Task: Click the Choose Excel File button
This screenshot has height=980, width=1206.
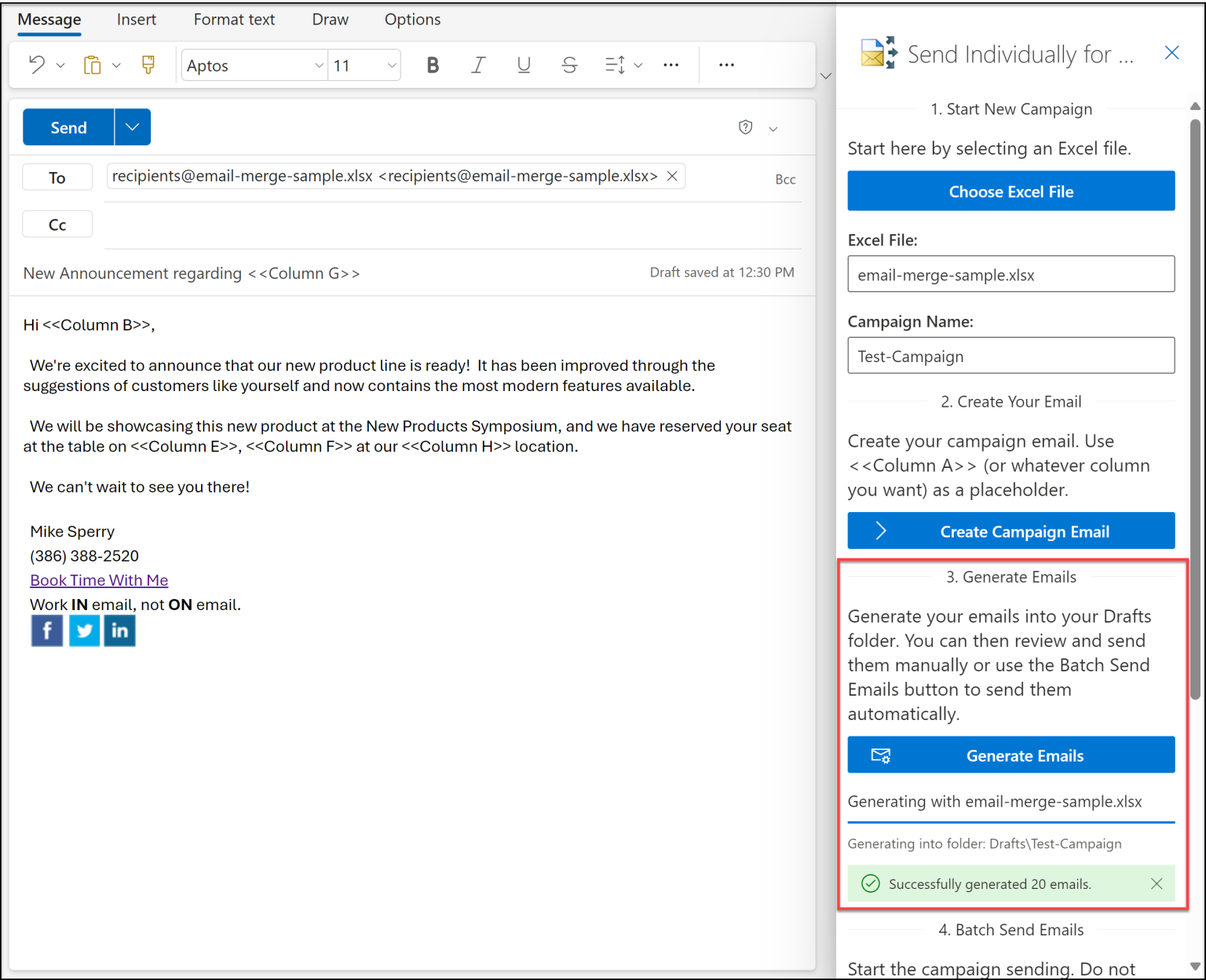Action: tap(1010, 191)
